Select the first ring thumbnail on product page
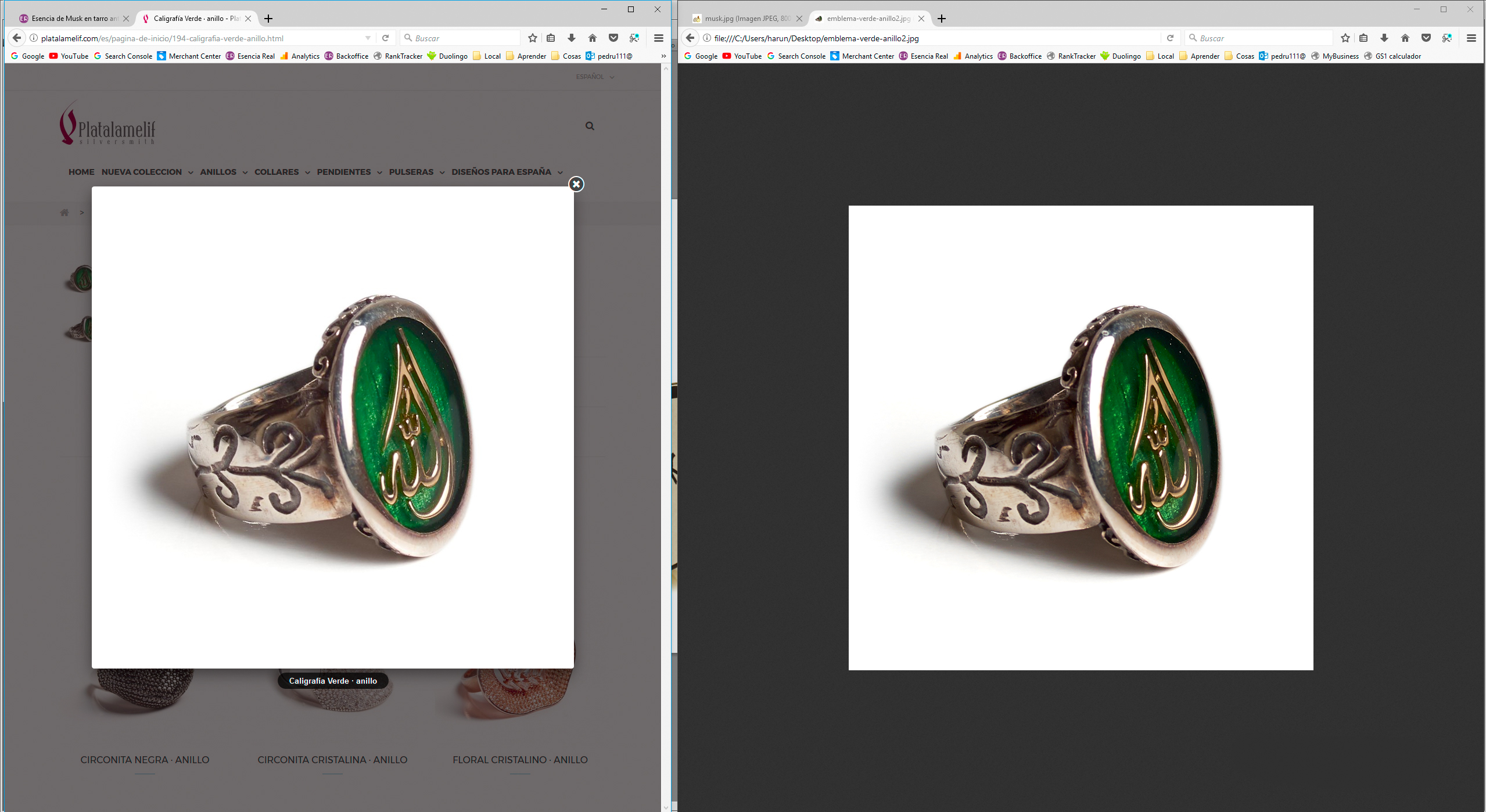Viewport: 1486px width, 812px height. click(x=81, y=279)
